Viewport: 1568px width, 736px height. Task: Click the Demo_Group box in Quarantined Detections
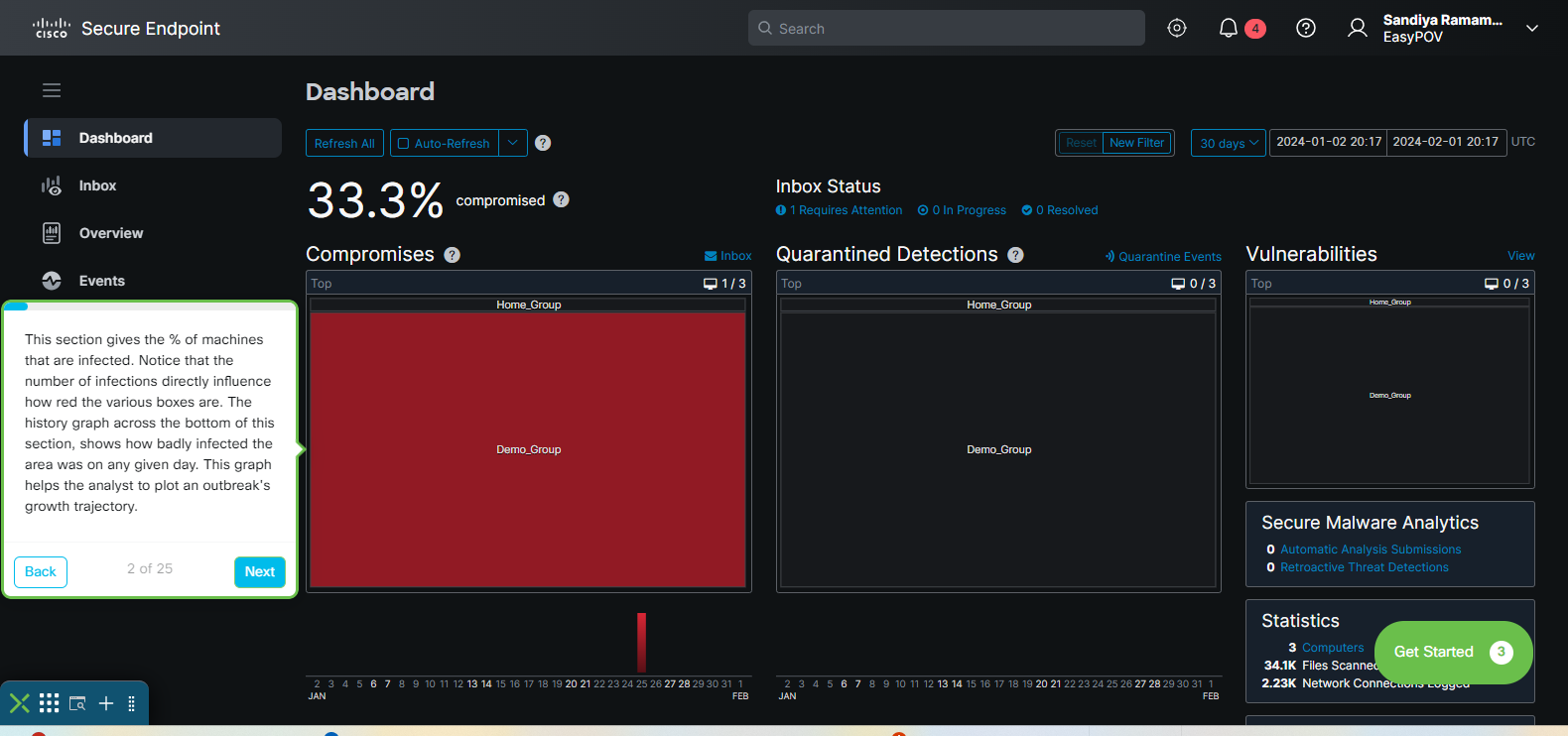(999, 449)
